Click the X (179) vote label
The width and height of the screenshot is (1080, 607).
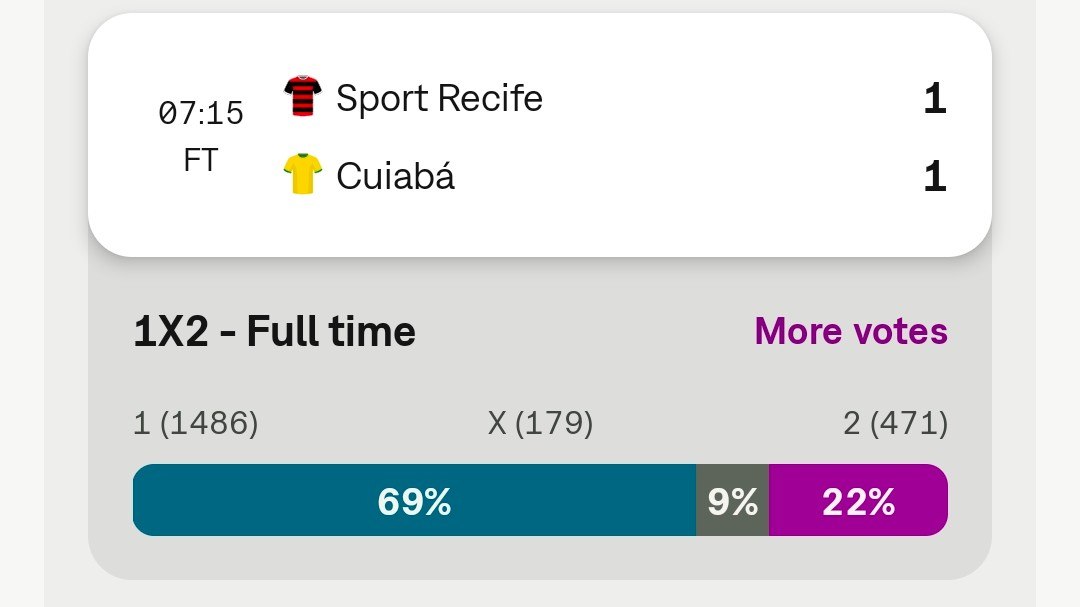click(x=540, y=423)
